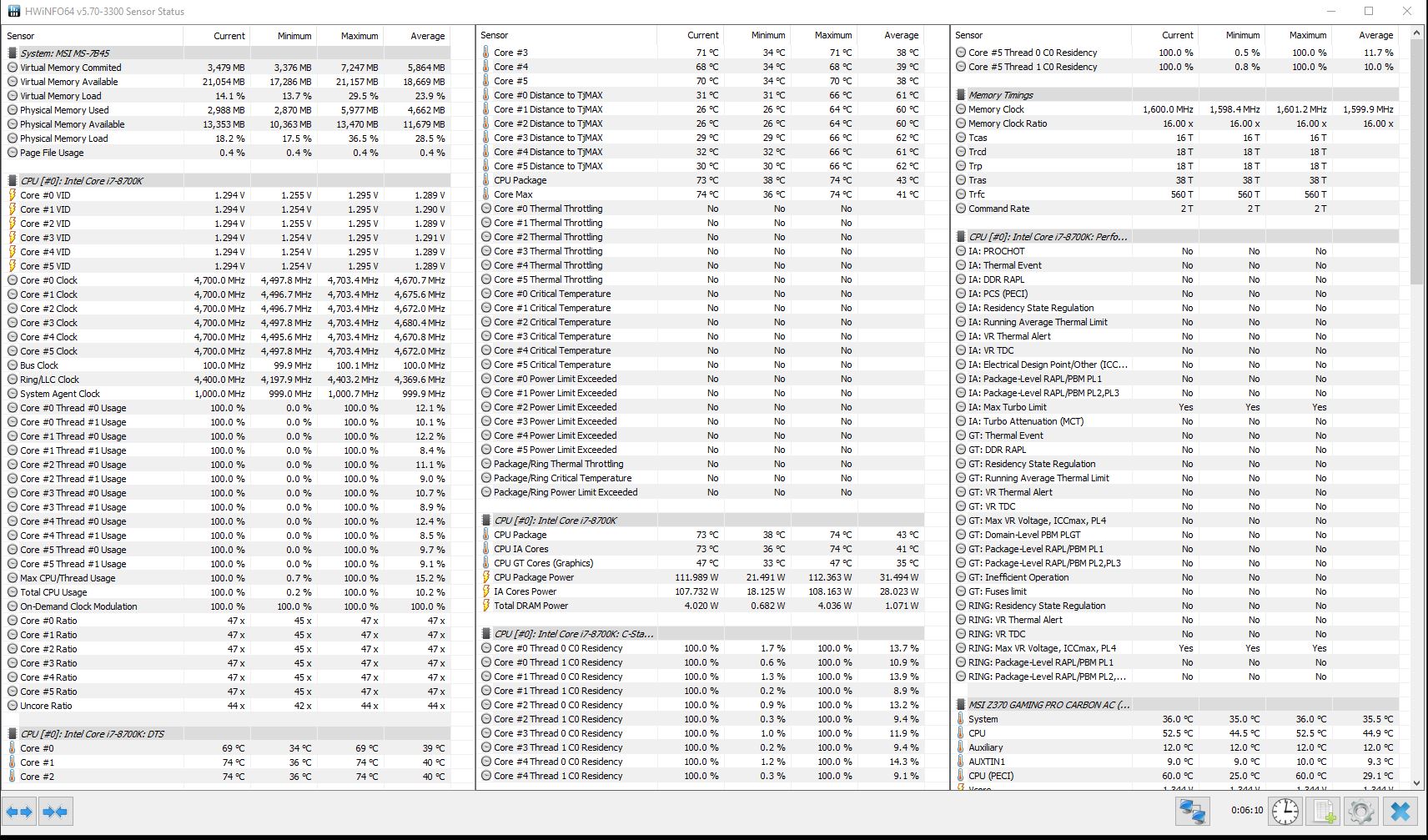Click the scrollbar up arrow
This screenshot has height=840, width=1428.
[x=1416, y=33]
